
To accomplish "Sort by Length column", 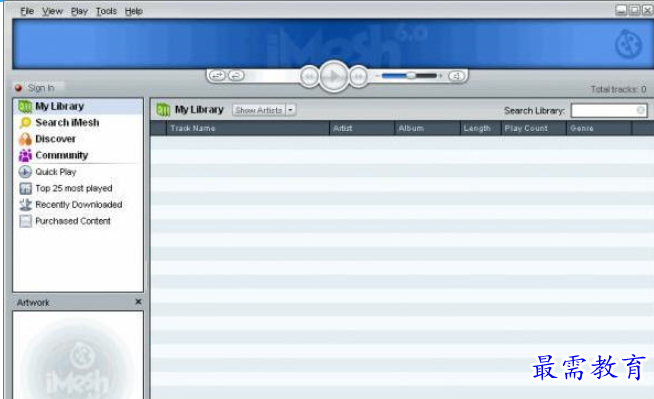I will click(x=481, y=128).
